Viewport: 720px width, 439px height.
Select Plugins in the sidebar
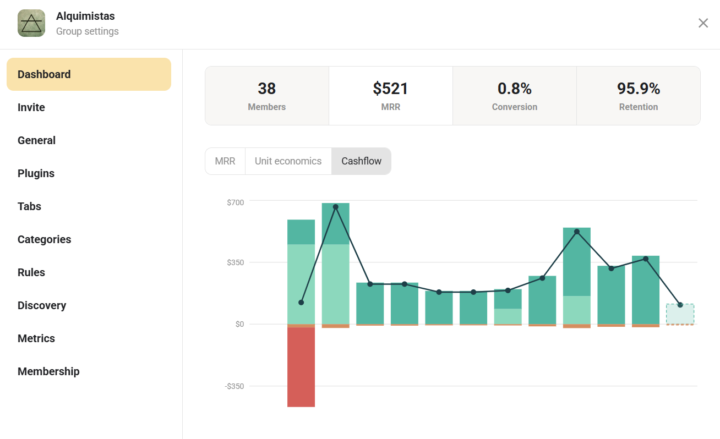tap(36, 173)
